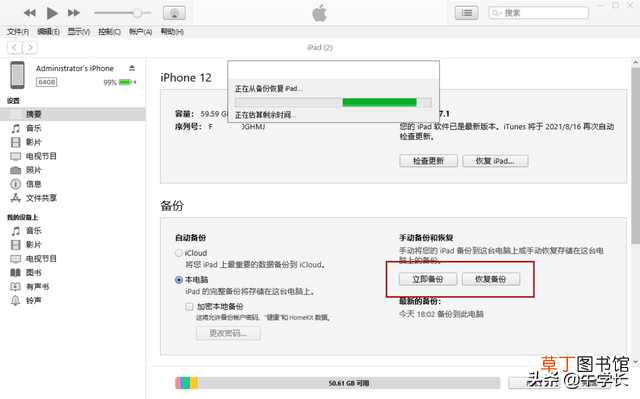Viewport: 640px width, 399px height.
Task: Open the 编辑(E) menu
Action: coord(48,32)
